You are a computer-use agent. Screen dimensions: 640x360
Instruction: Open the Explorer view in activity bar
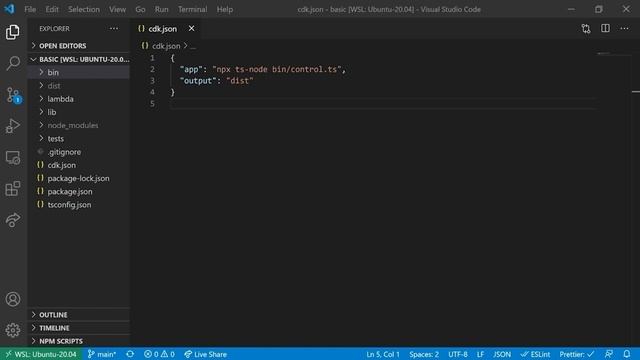pos(13,32)
